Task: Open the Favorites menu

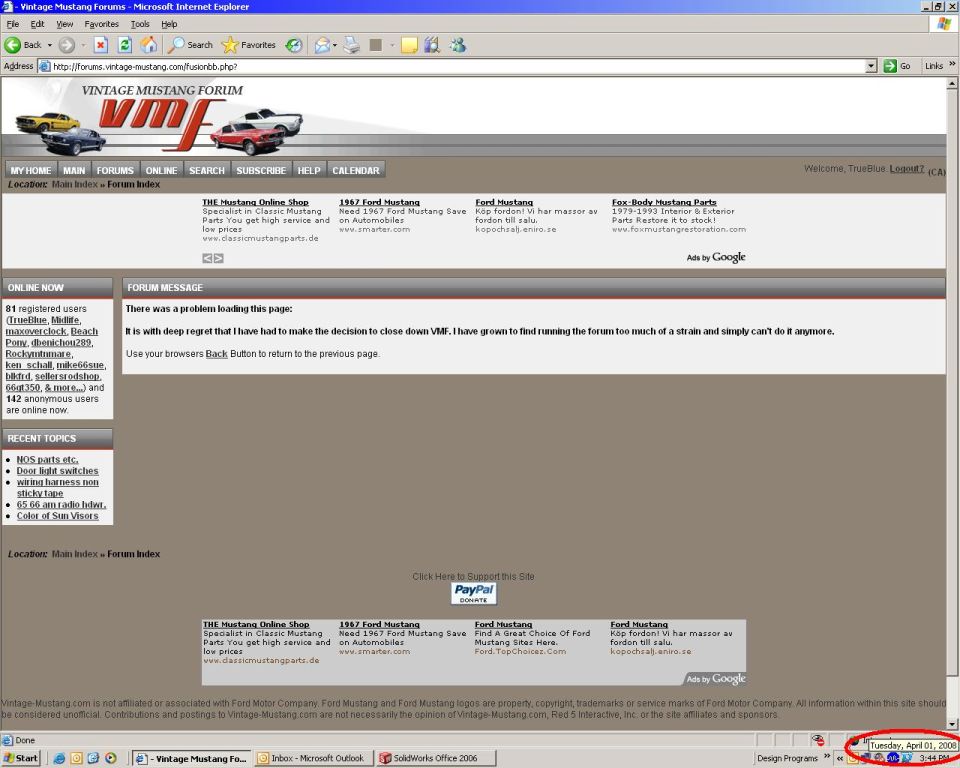Action: point(102,24)
